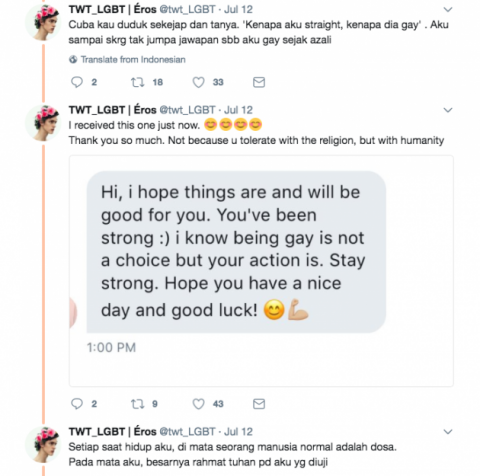Open the attached chat message screenshot
The image size is (480, 476).
coord(261,271)
